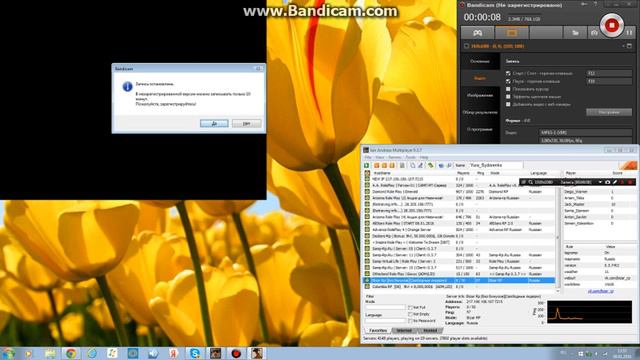Image resolution: width=640 pixels, height=360 pixels.
Task: Open the О программе tab in Bandicam
Action: (480, 129)
